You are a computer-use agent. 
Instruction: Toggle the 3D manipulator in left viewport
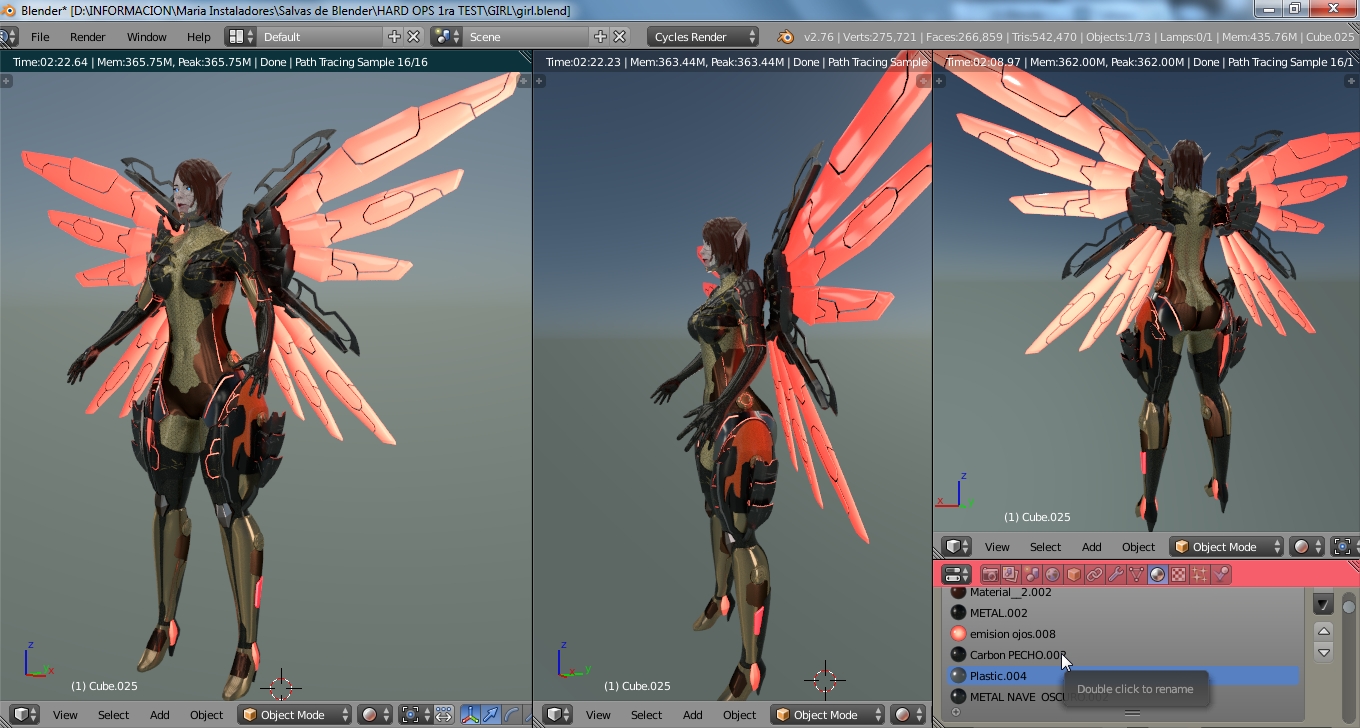pos(470,715)
